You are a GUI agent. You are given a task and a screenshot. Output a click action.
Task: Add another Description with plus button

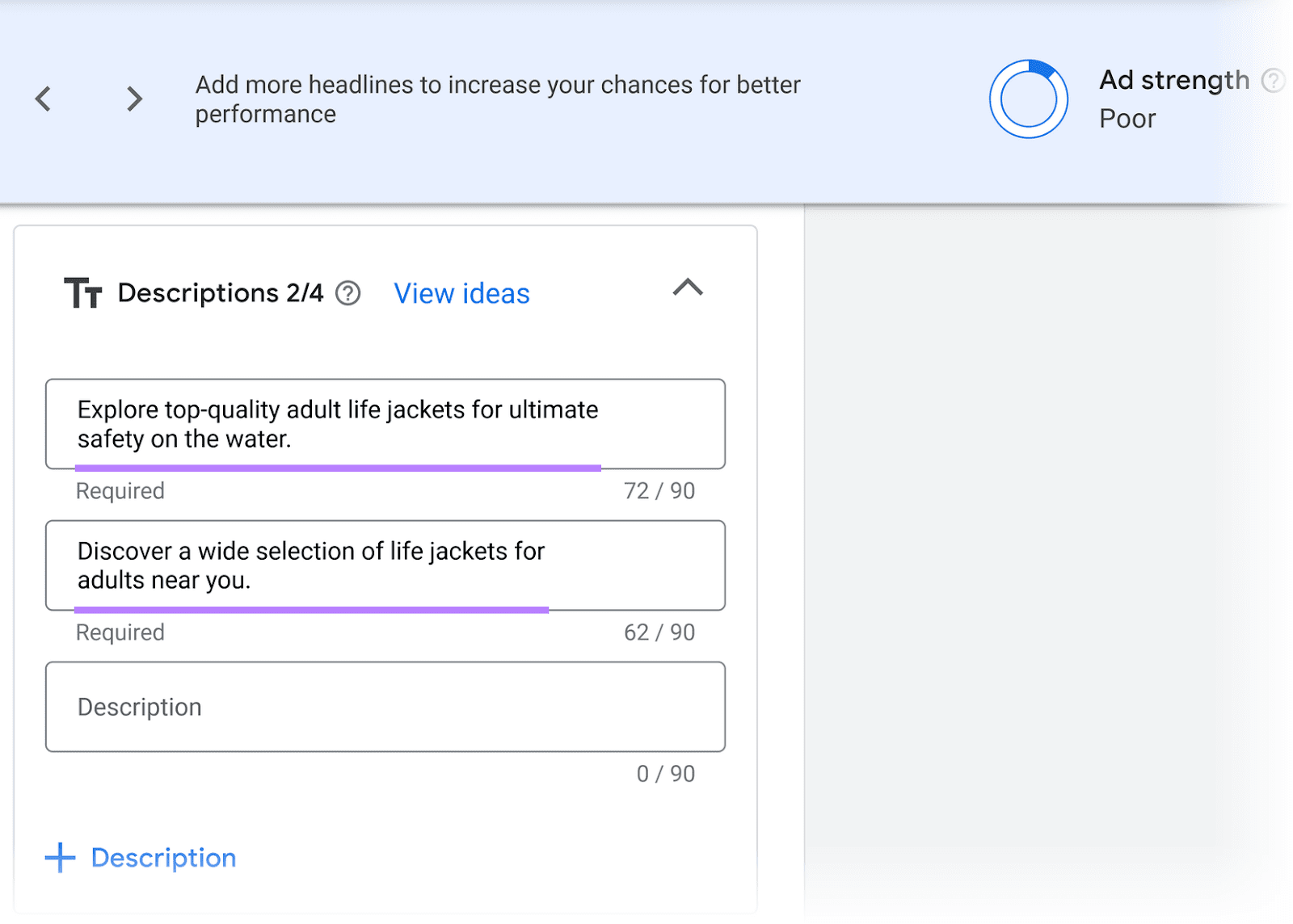coord(141,858)
